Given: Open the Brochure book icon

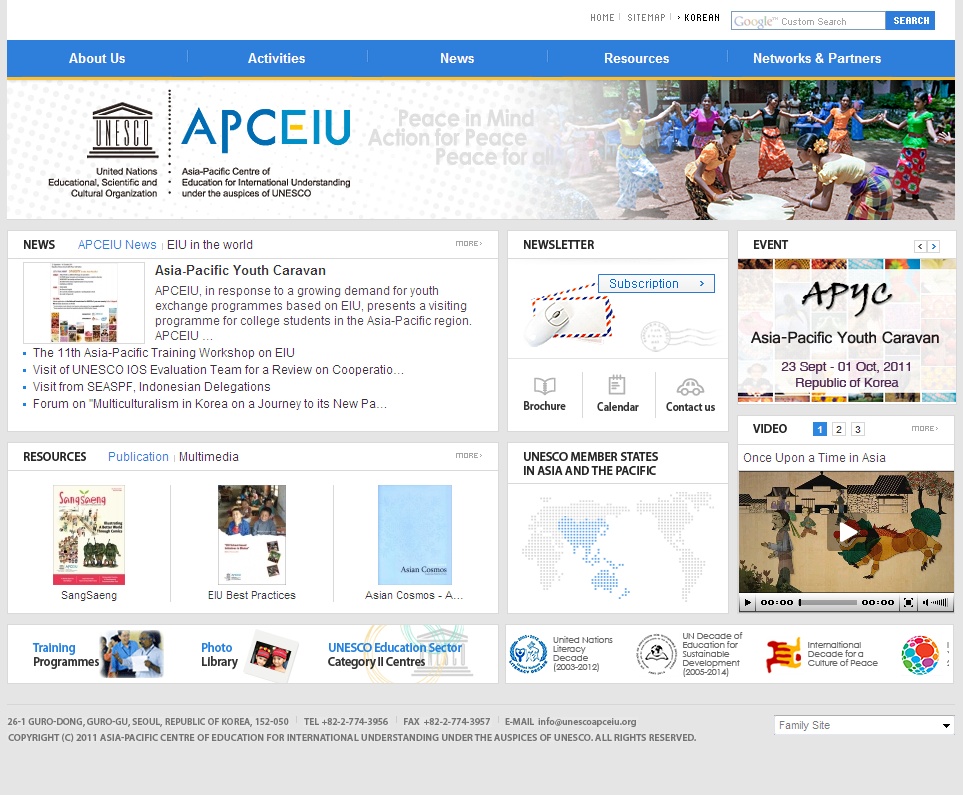Looking at the screenshot, I should point(545,386).
